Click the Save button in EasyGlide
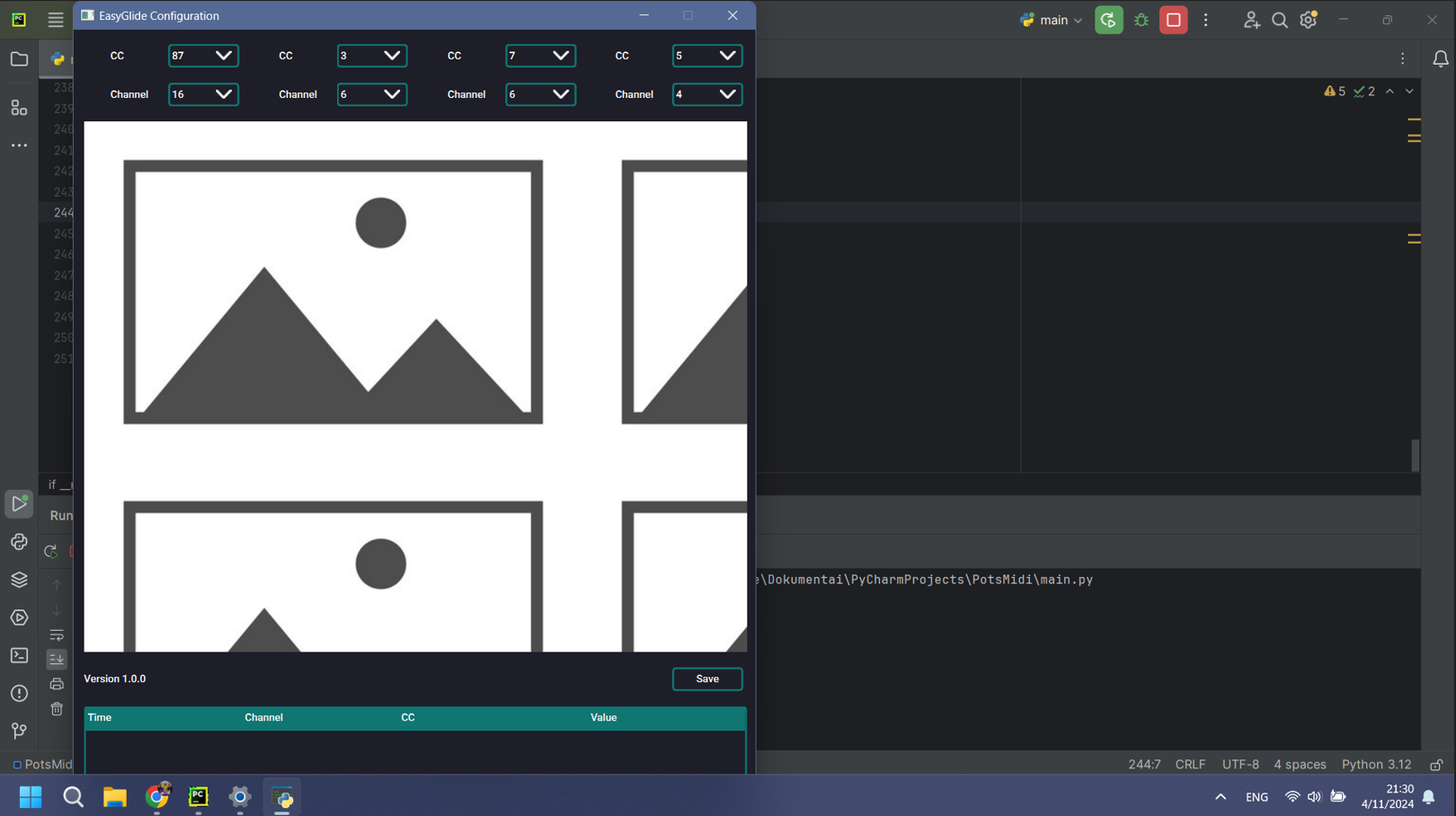Image resolution: width=1456 pixels, height=816 pixels. [707, 679]
